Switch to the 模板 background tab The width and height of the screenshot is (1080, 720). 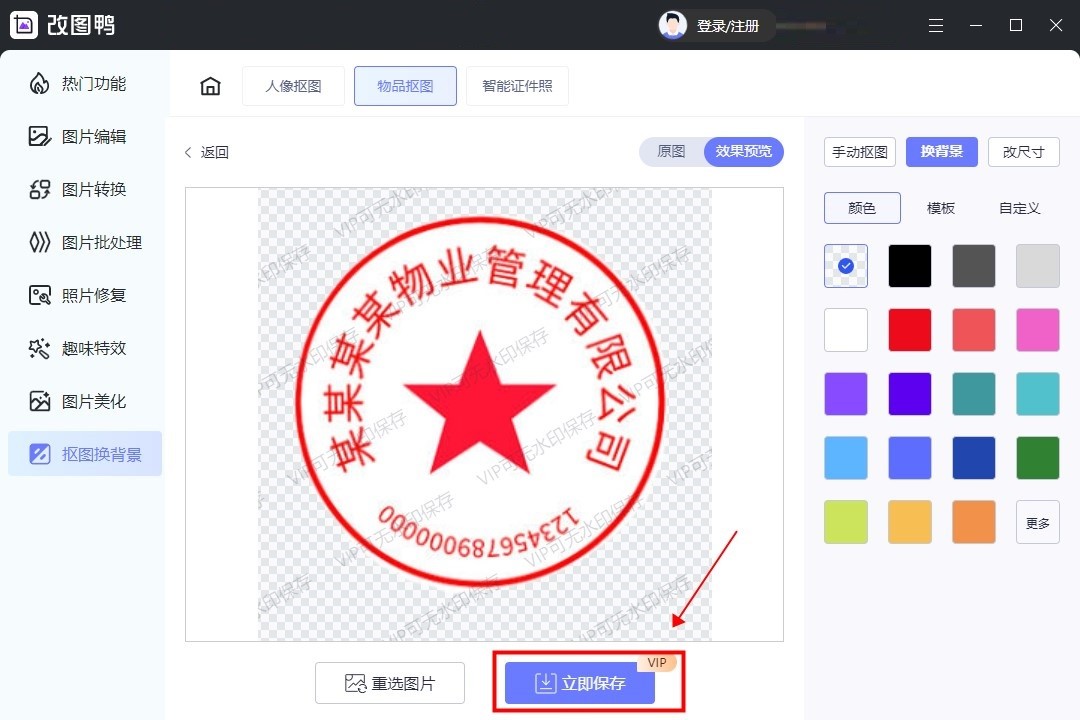pos(940,208)
